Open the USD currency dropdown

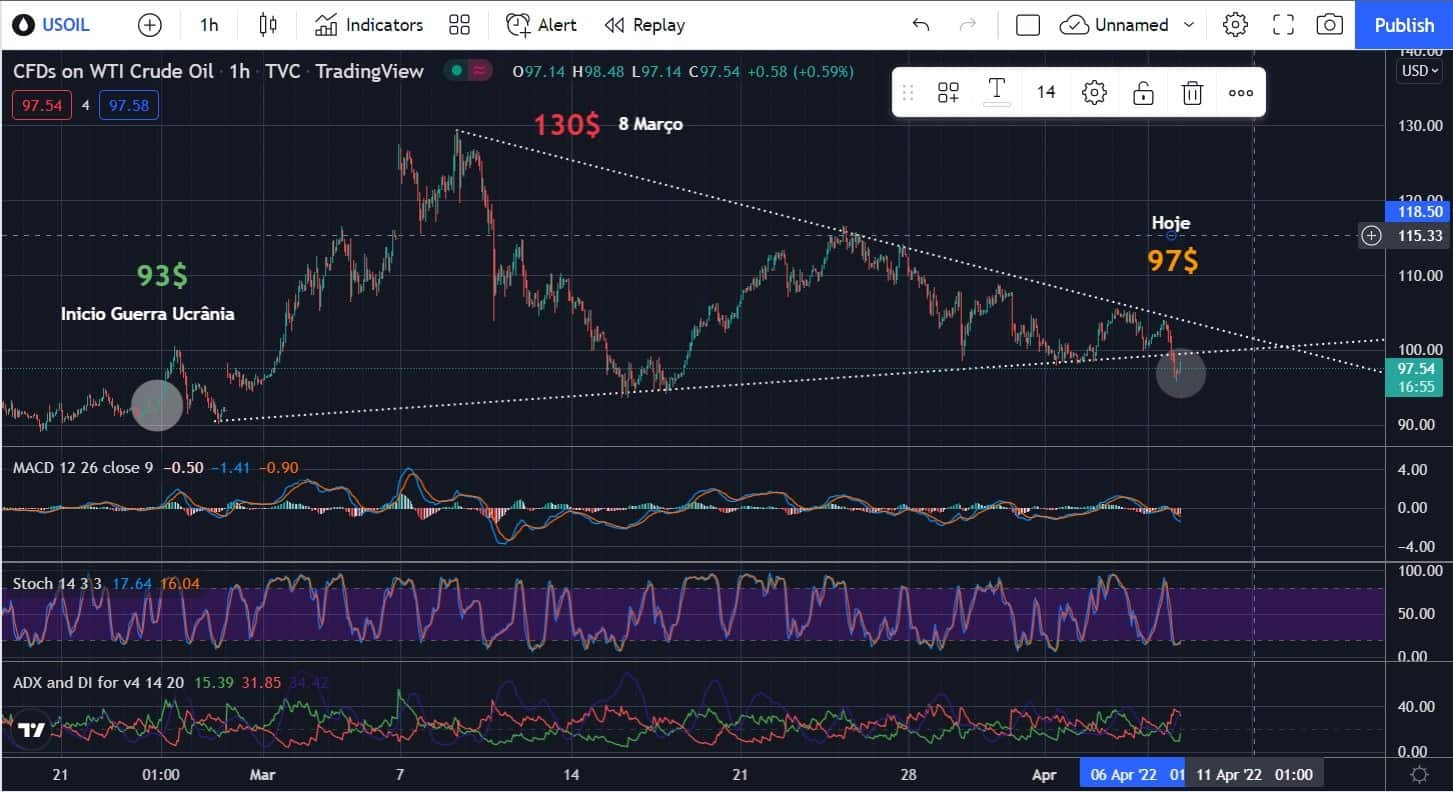1420,71
